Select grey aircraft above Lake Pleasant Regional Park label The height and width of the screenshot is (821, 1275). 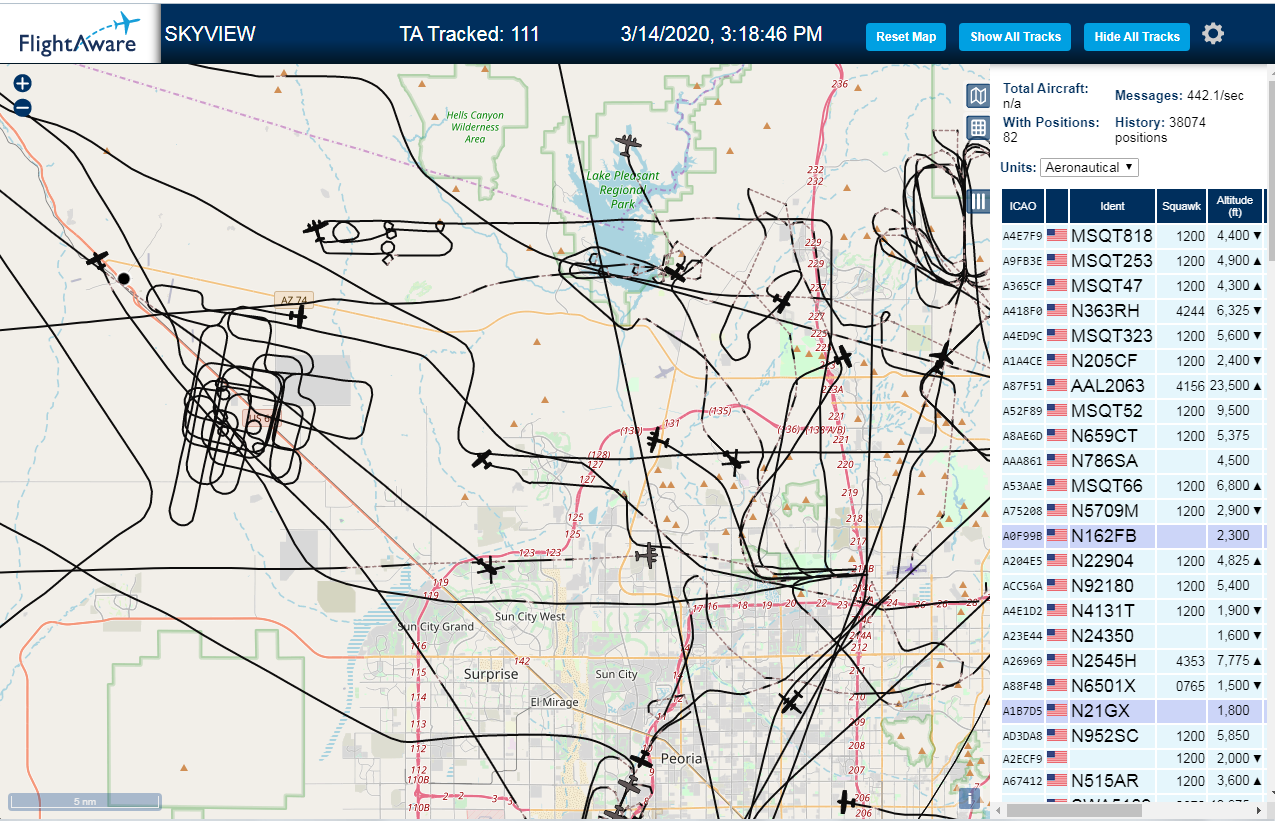click(x=628, y=145)
